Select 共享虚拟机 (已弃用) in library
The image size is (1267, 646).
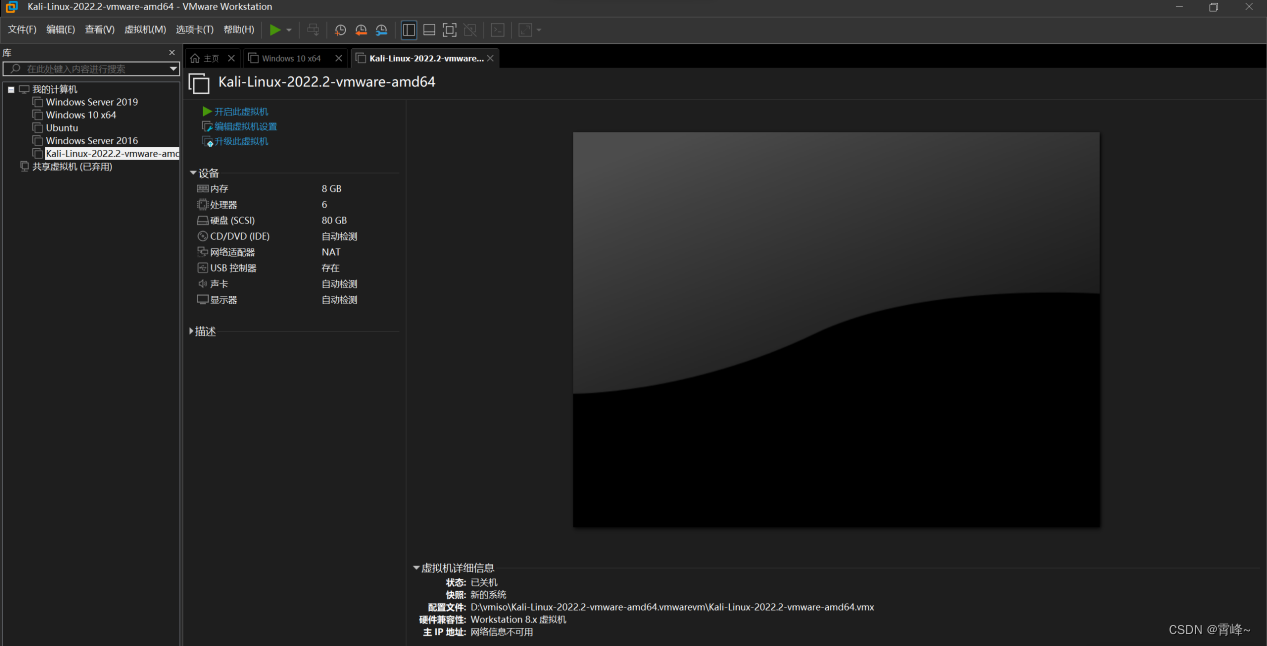72,167
